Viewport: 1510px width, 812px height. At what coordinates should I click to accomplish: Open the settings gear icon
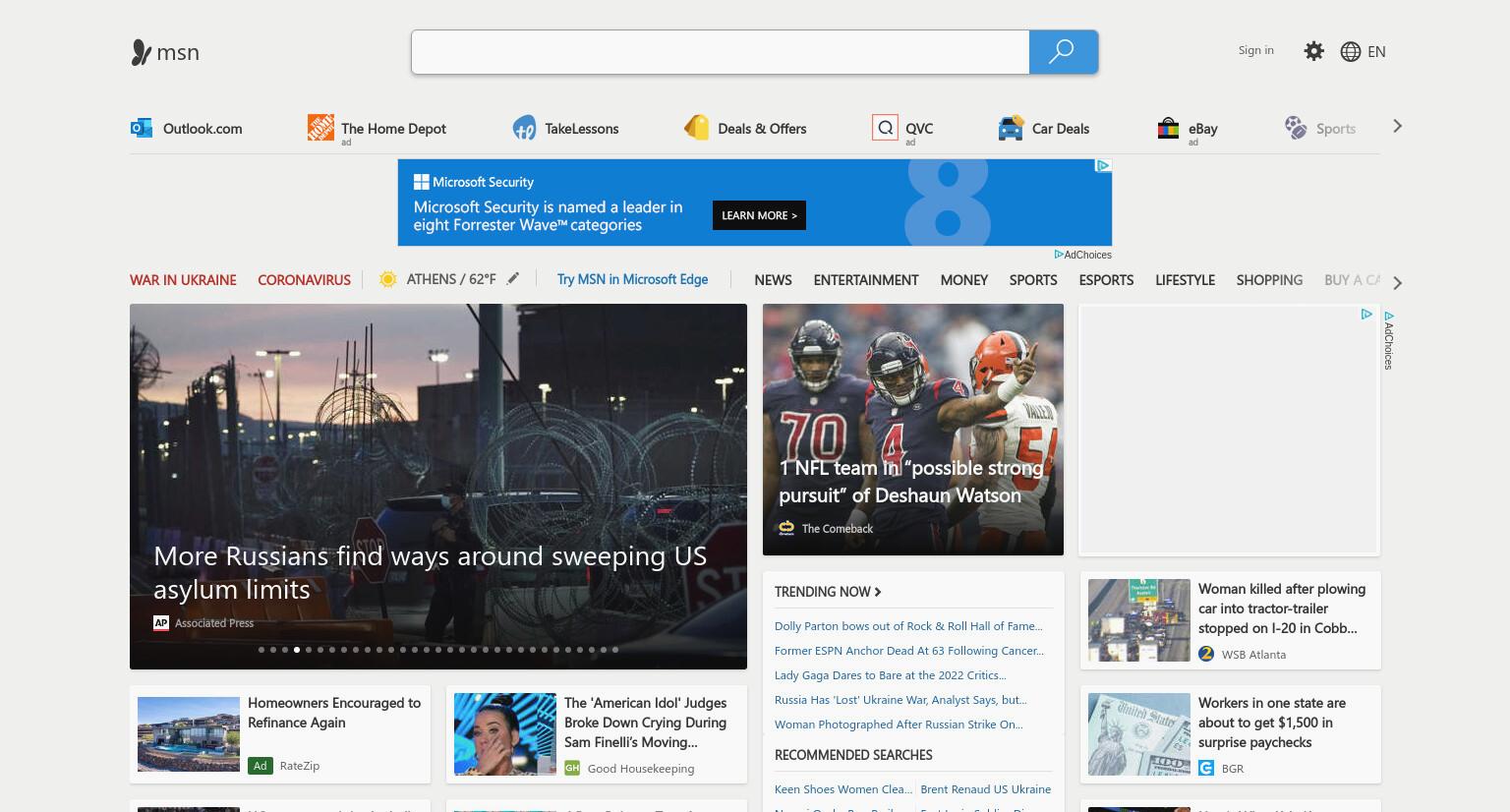point(1313,51)
